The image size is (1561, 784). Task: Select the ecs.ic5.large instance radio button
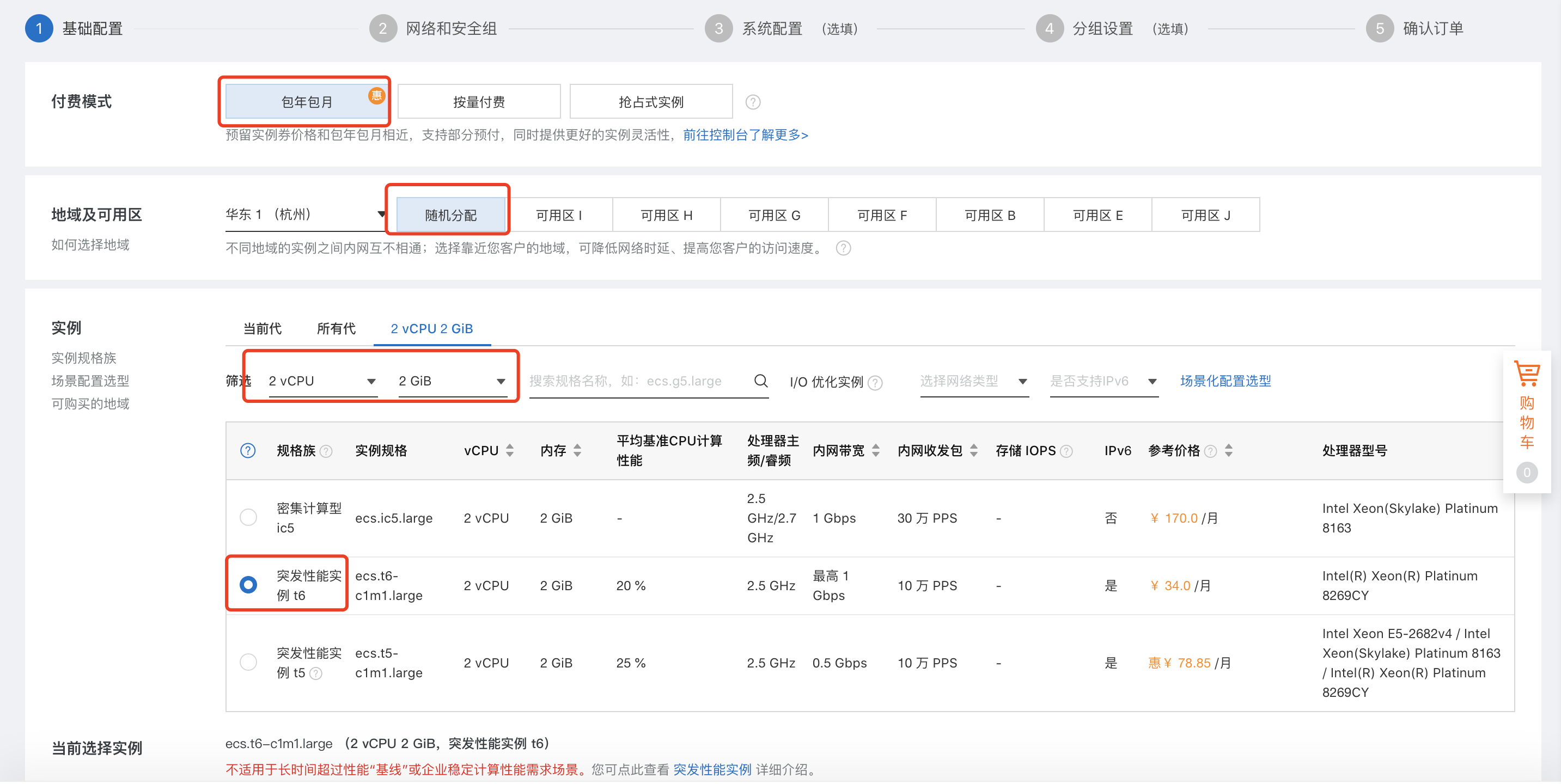click(x=248, y=518)
